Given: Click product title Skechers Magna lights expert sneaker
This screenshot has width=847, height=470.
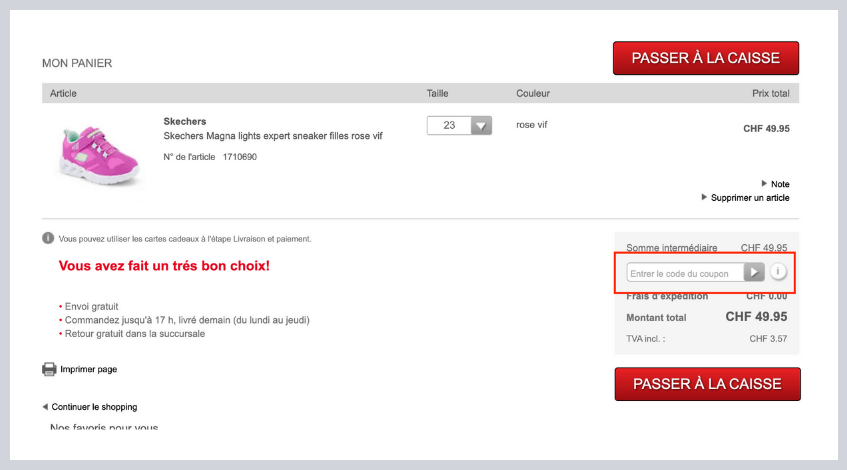Looking at the screenshot, I should click(273, 136).
